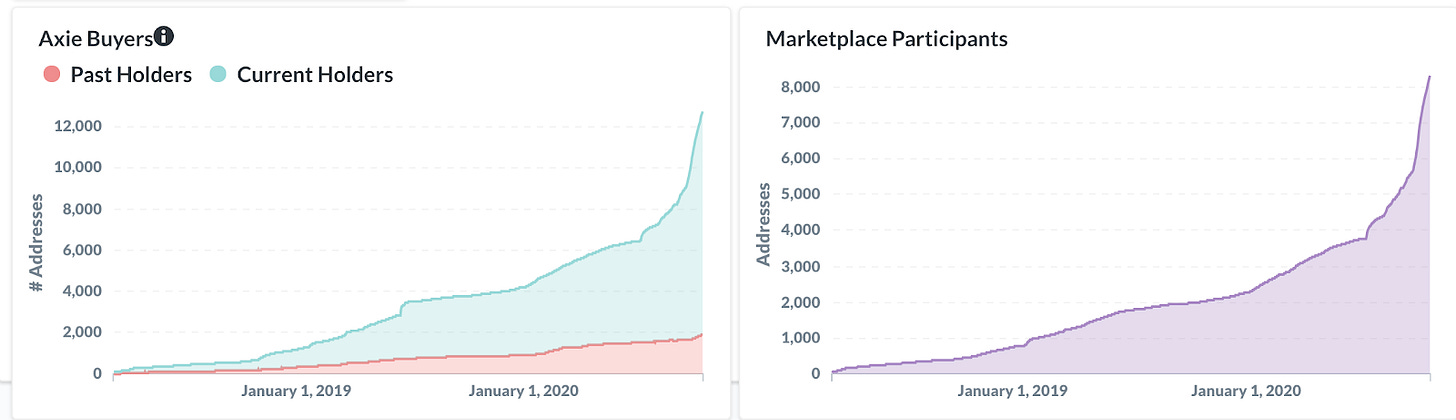Click the info icon next to Axie Buyers
This screenshot has height=420, width=1456.
(x=165, y=37)
